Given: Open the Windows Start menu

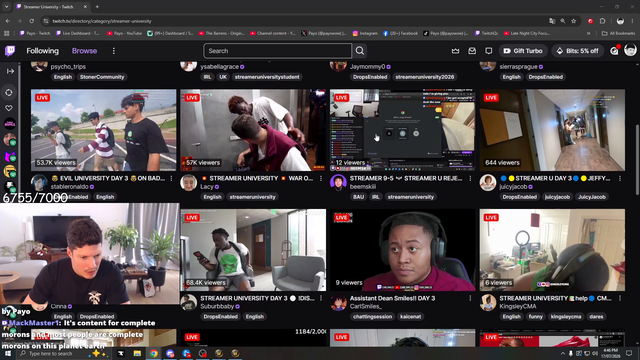Looking at the screenshot, I should (7, 353).
